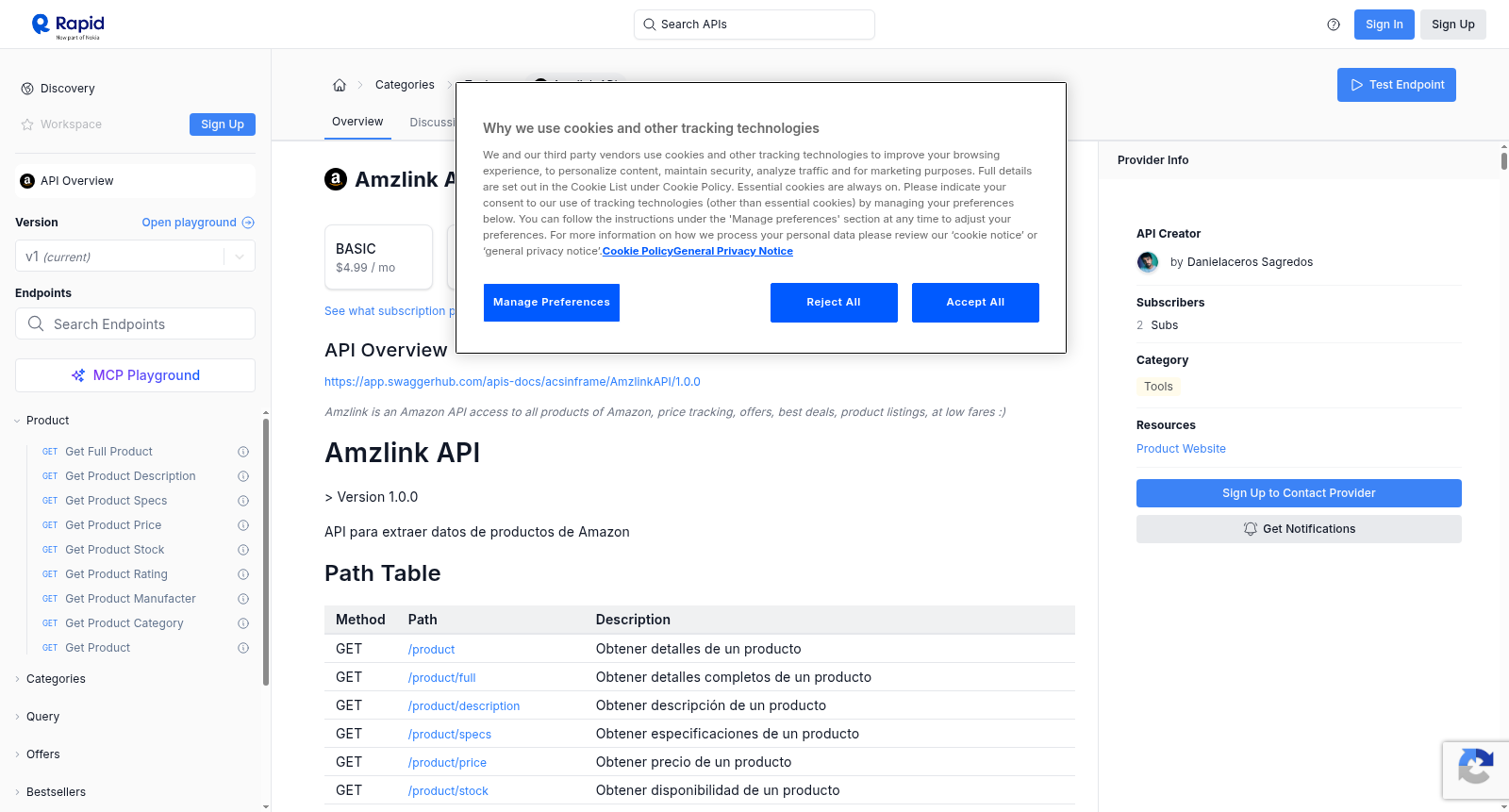Open the Cookie Policy link
This screenshot has width=1509, height=812.
pyautogui.click(x=638, y=251)
